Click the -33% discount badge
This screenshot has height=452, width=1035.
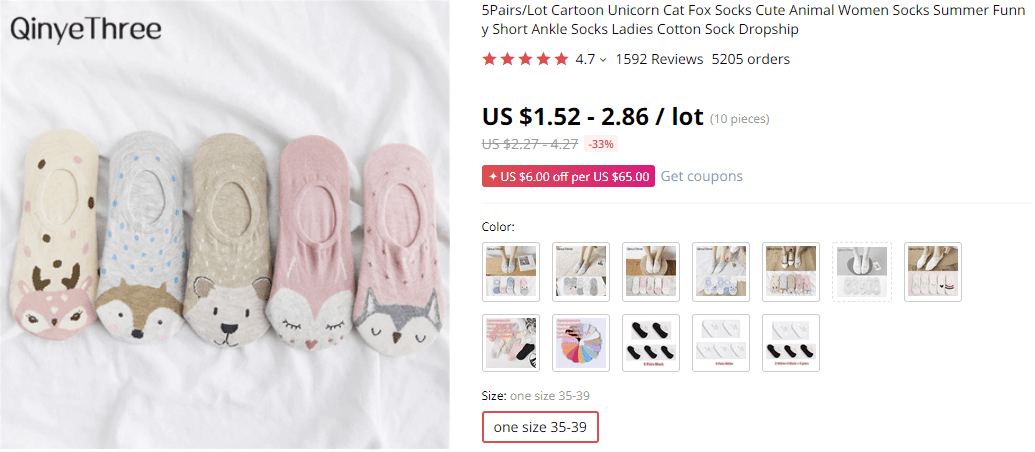[601, 144]
